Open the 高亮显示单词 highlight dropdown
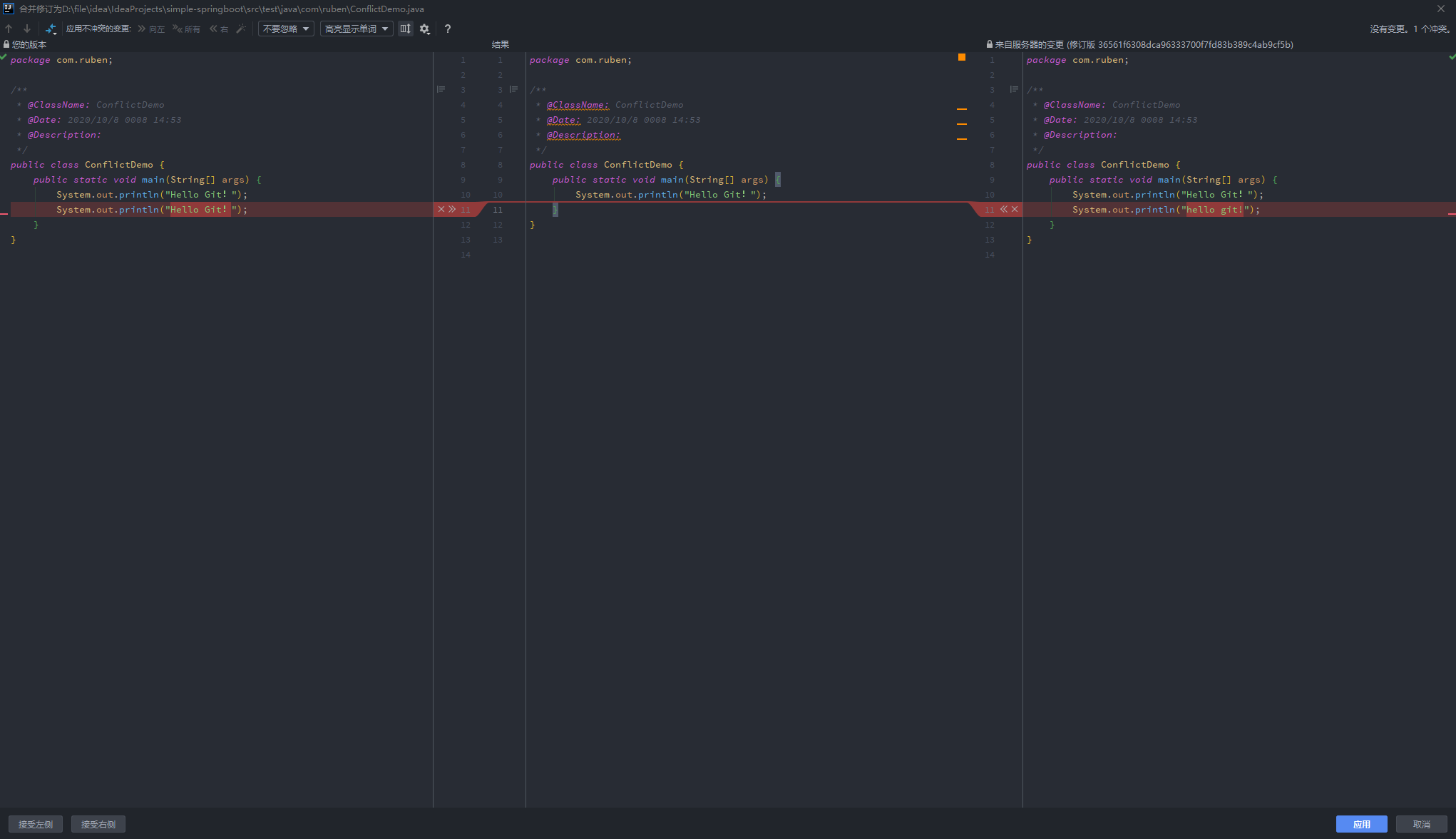Screen dimensions: 1456x839 [x=356, y=29]
